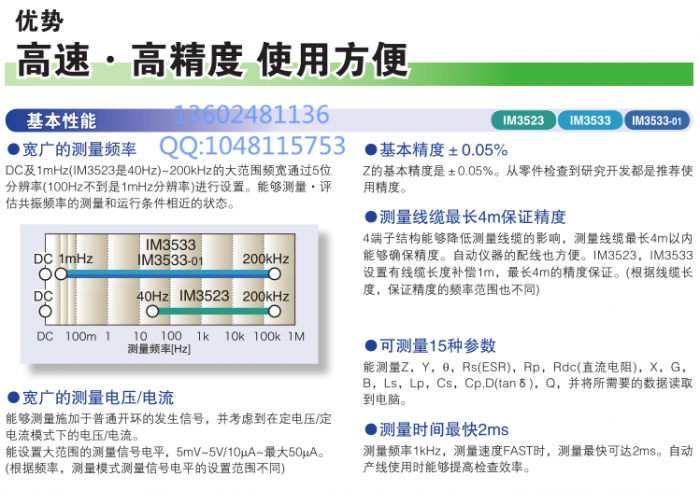Image resolution: width=700 pixels, height=490 pixels.
Task: Click the 100k tick on frequency axis
Action: pos(267,336)
